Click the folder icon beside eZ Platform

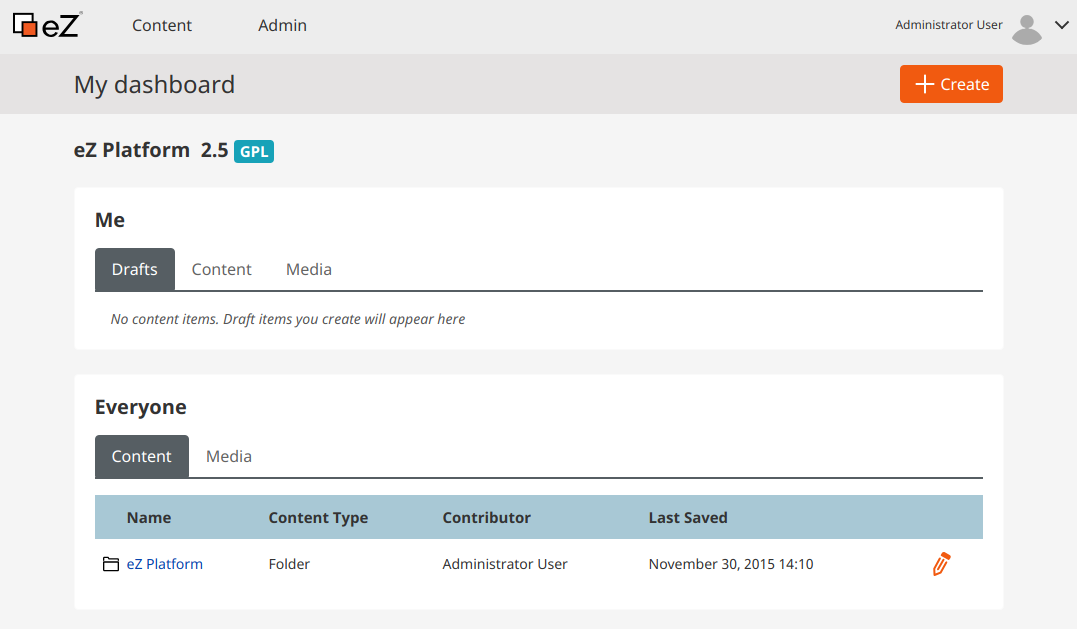tap(111, 563)
